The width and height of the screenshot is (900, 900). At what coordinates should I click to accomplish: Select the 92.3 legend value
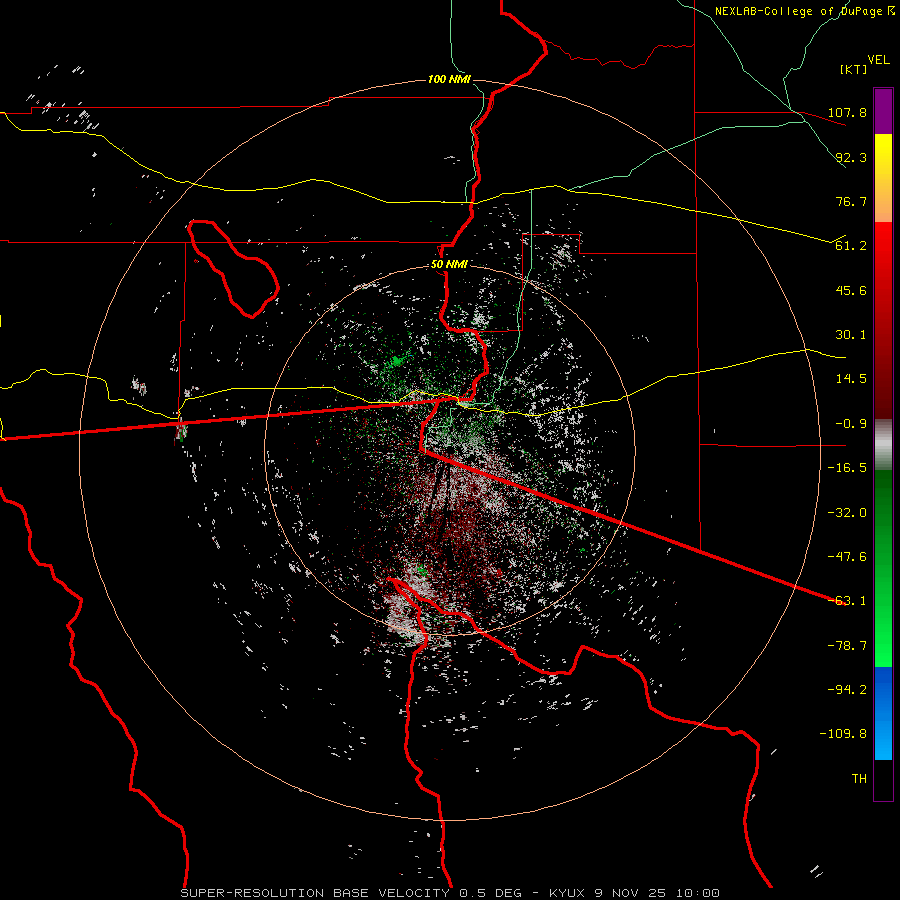850,157
